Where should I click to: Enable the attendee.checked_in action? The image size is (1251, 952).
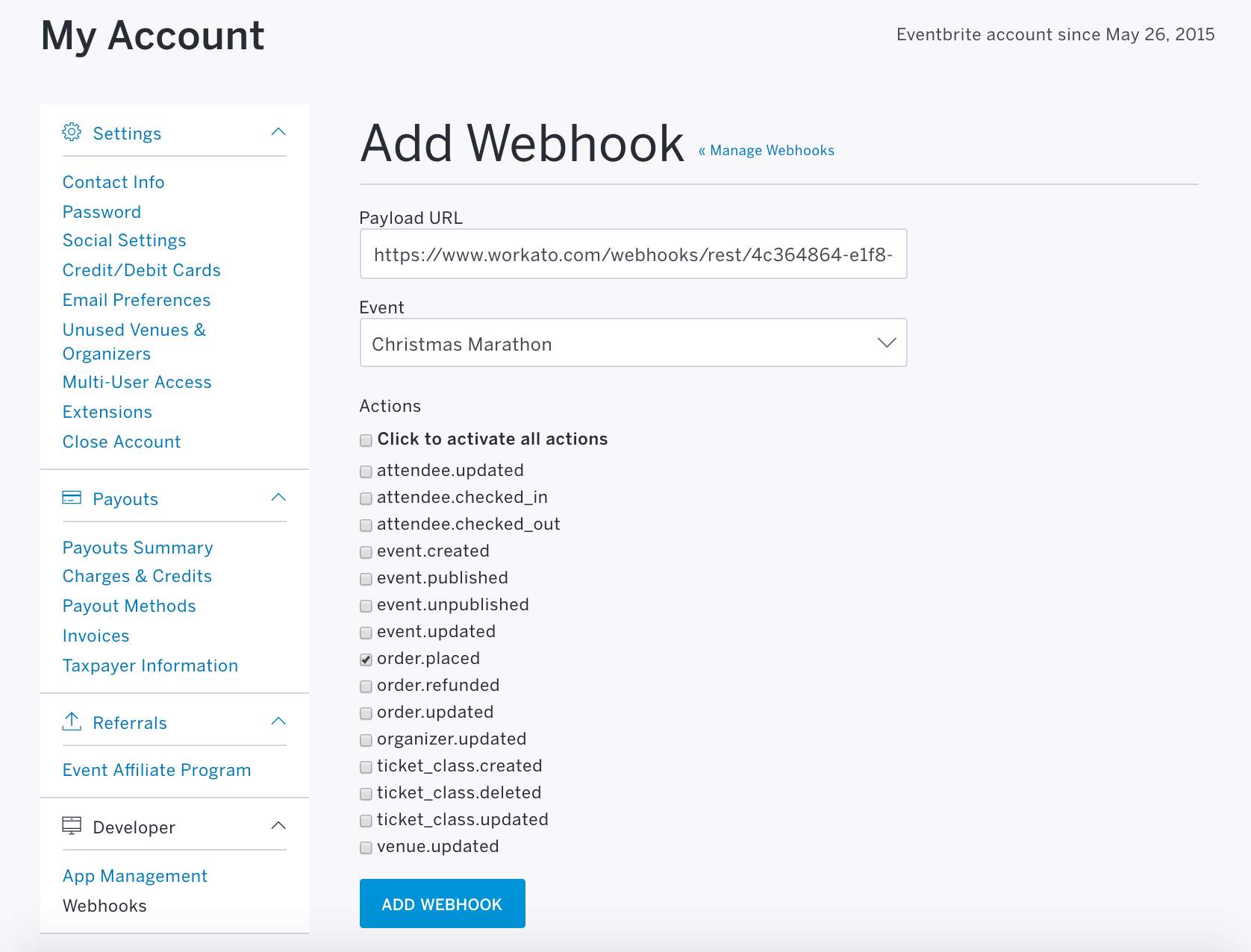(366, 498)
